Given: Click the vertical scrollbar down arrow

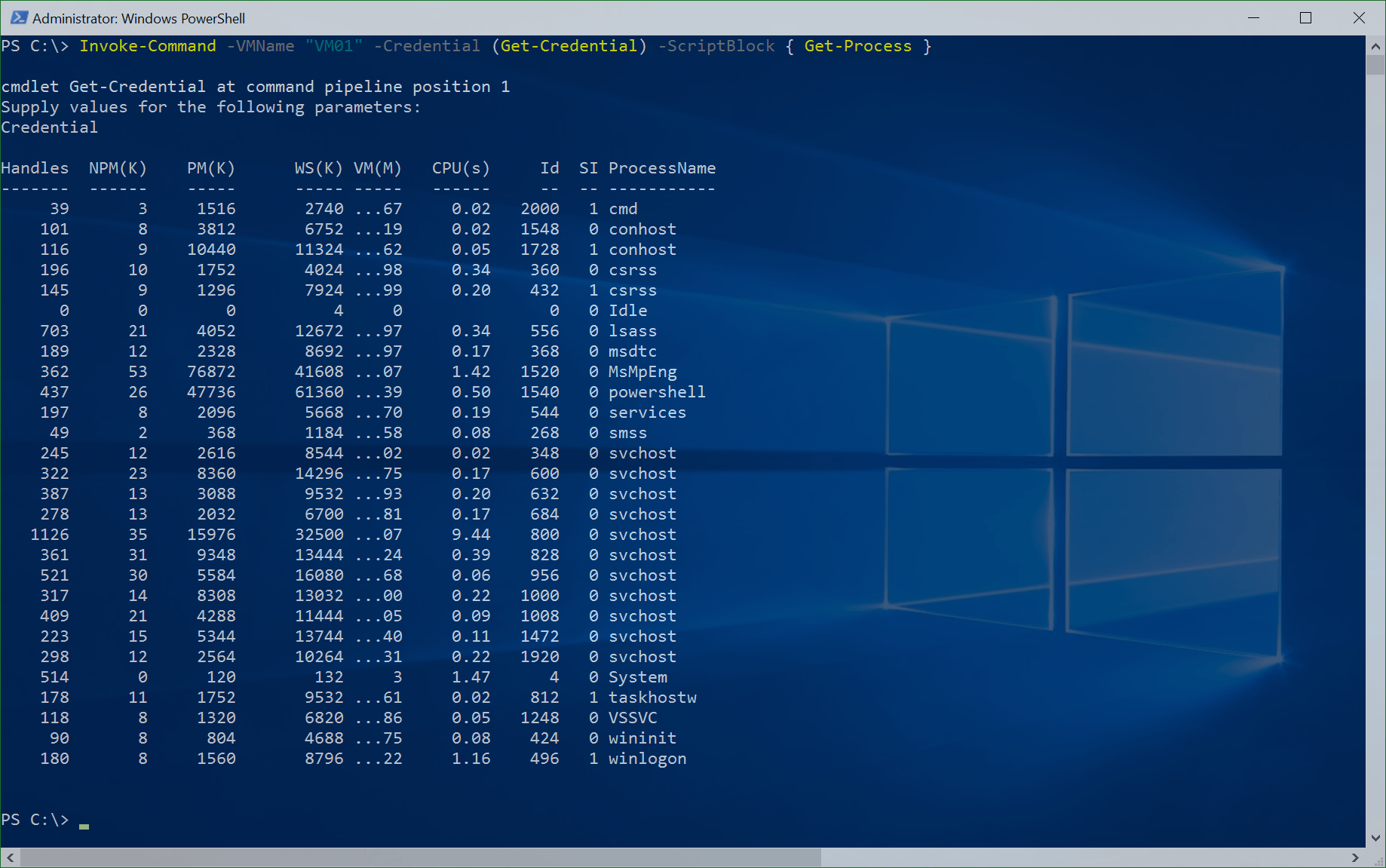Looking at the screenshot, I should (1375, 837).
